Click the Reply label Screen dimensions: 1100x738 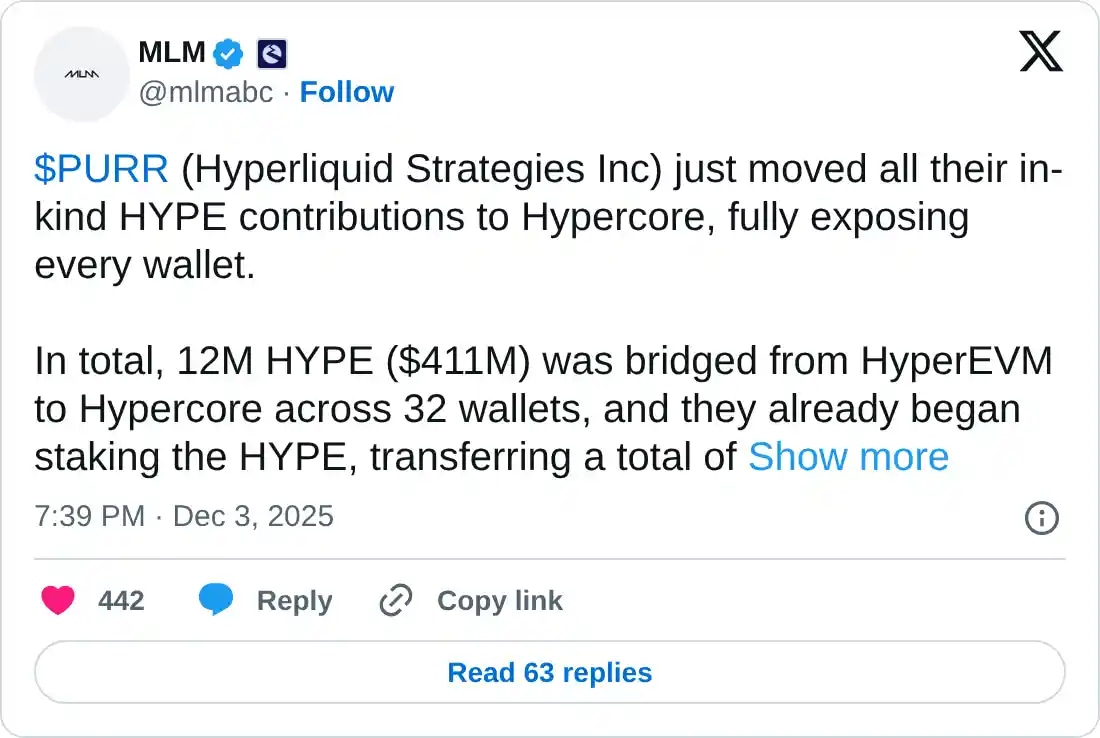click(x=293, y=600)
